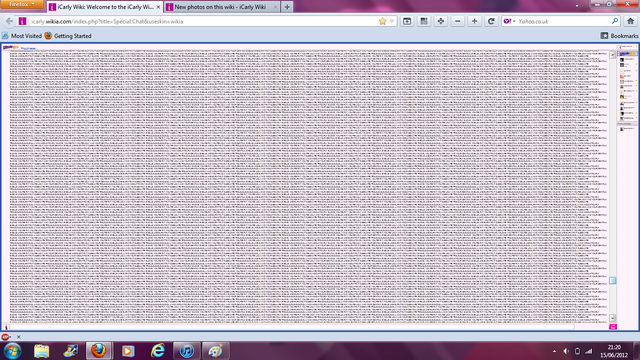Click the new tab window toolbar icon
Viewport: 640px width, 360px height.
pyautogui.click(x=407, y=21)
